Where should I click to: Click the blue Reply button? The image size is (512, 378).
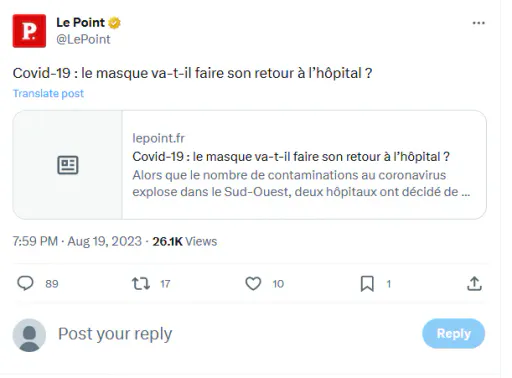click(453, 333)
